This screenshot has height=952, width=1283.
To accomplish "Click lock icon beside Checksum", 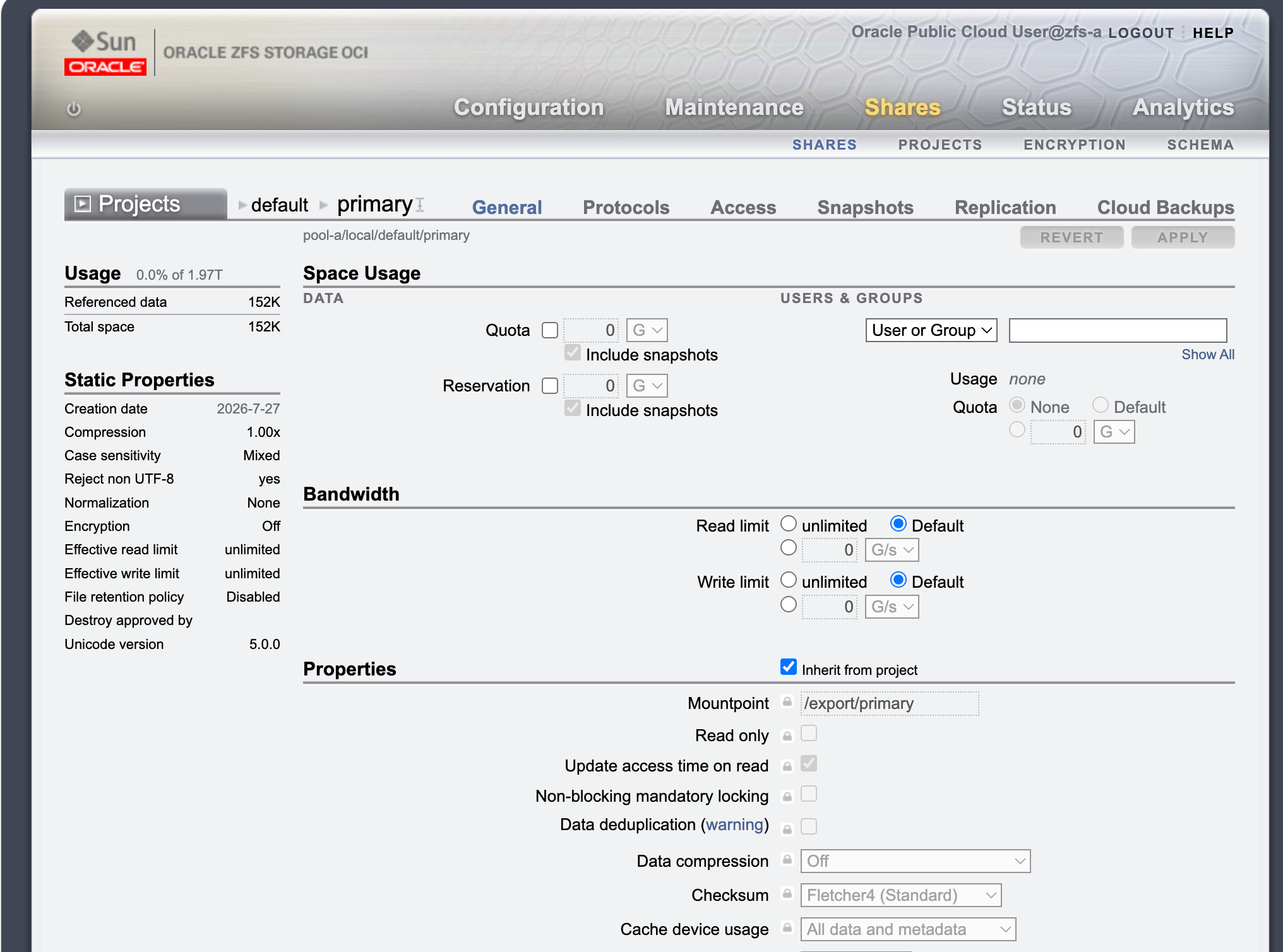I will (x=787, y=893).
